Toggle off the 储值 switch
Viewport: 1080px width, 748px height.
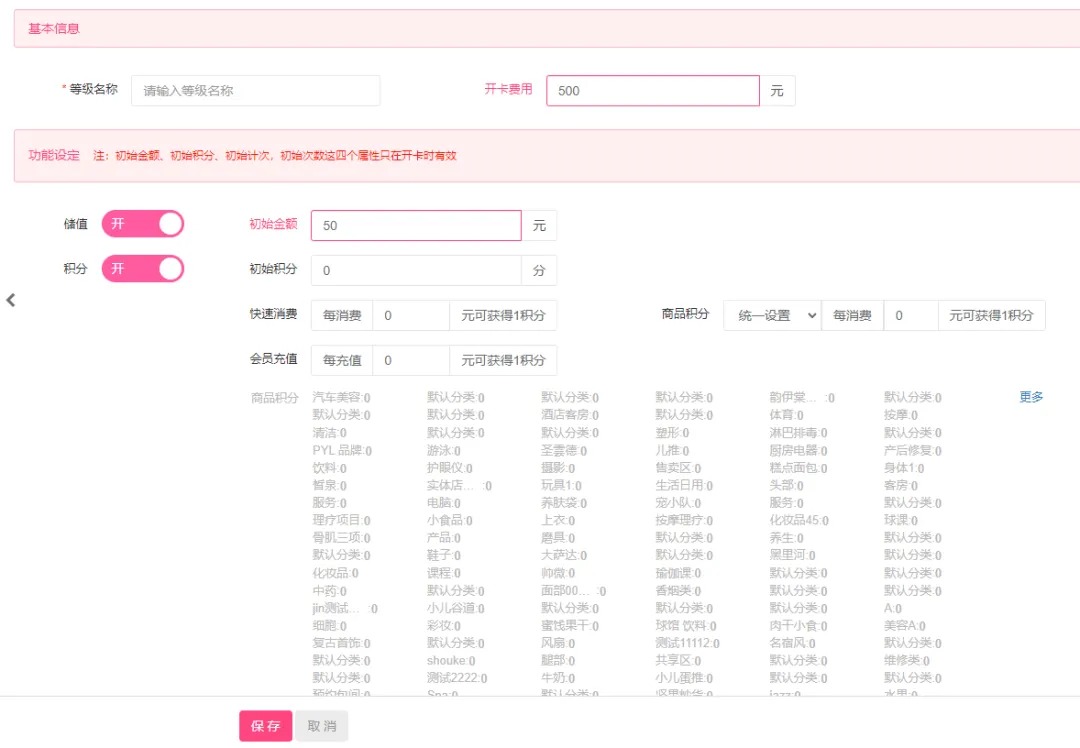click(143, 223)
